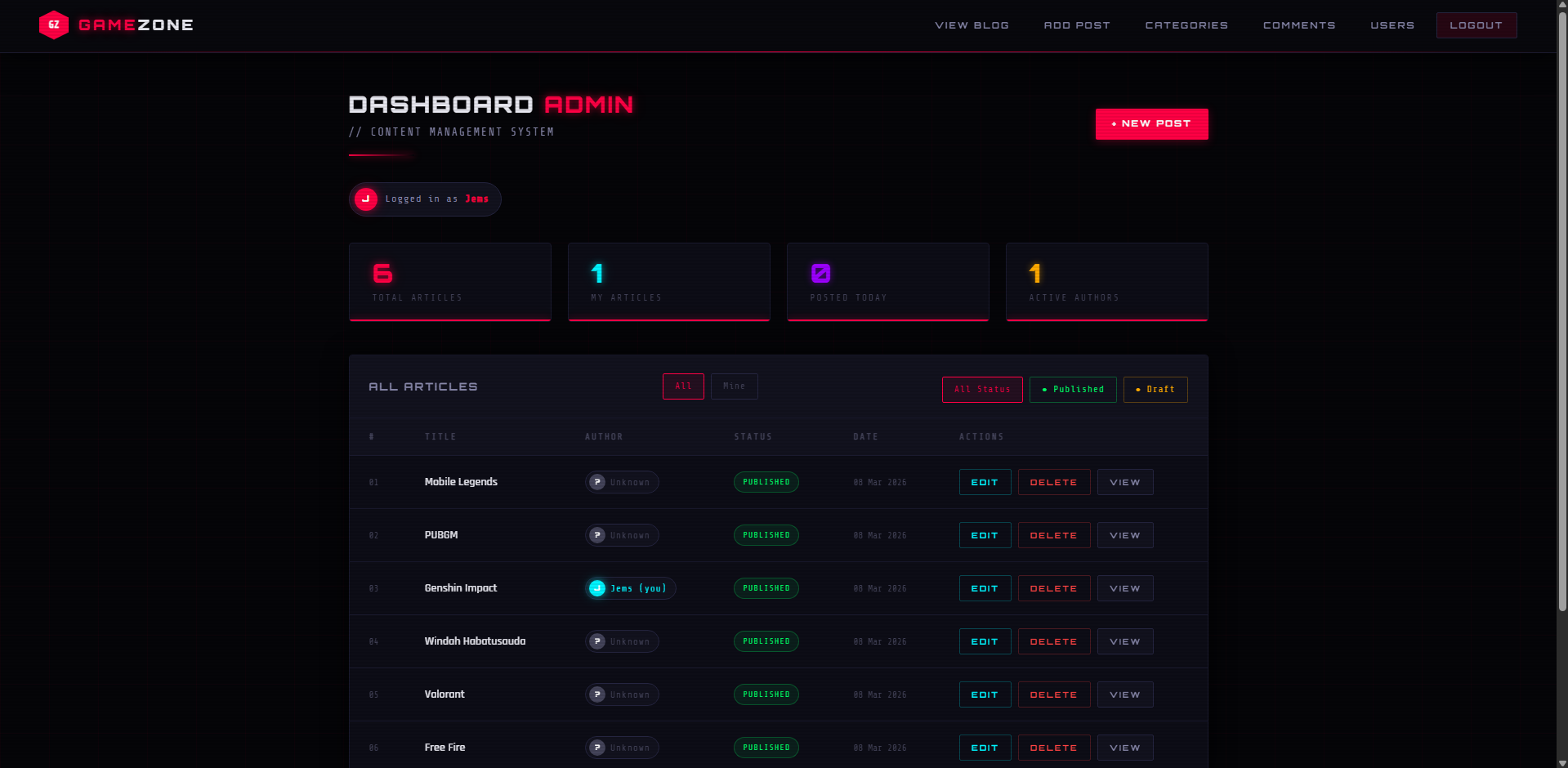The width and height of the screenshot is (1568, 768).
Task: View the Genshin Impact article
Action: pos(1125,588)
